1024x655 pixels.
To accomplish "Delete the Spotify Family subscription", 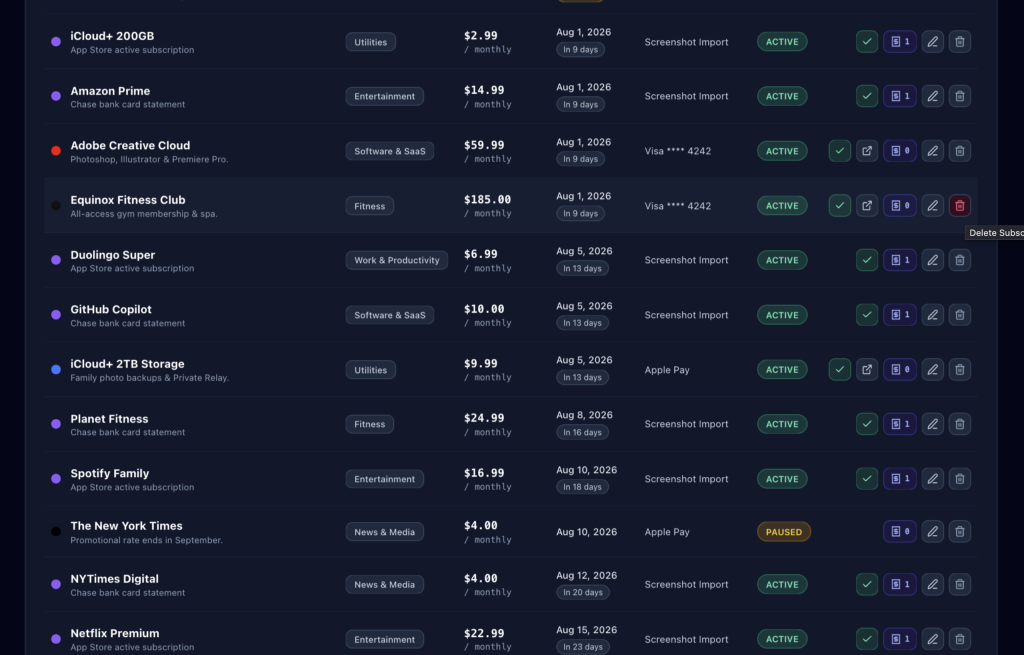I will coord(959,479).
